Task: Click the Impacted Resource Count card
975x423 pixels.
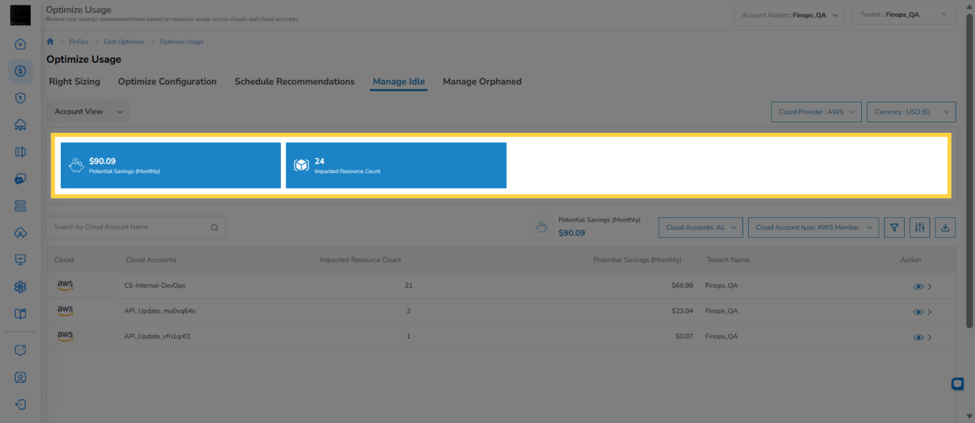Action: [x=396, y=165]
